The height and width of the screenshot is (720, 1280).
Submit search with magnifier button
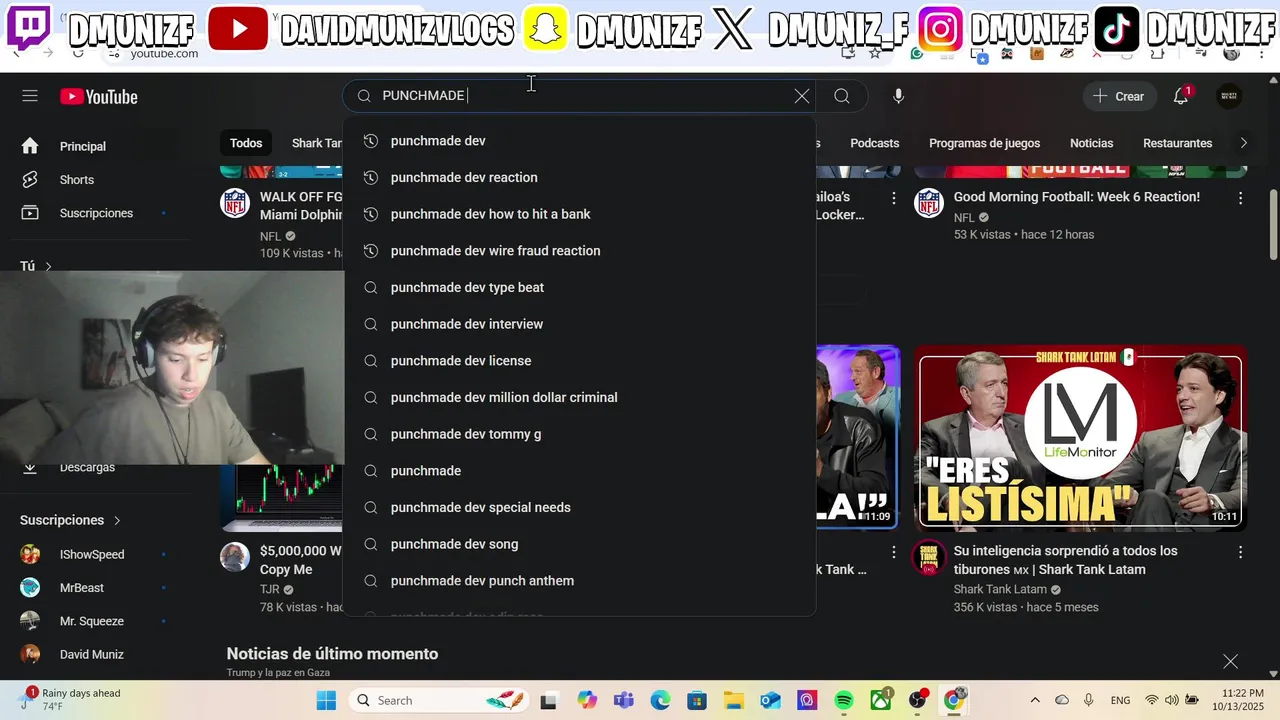(x=842, y=96)
